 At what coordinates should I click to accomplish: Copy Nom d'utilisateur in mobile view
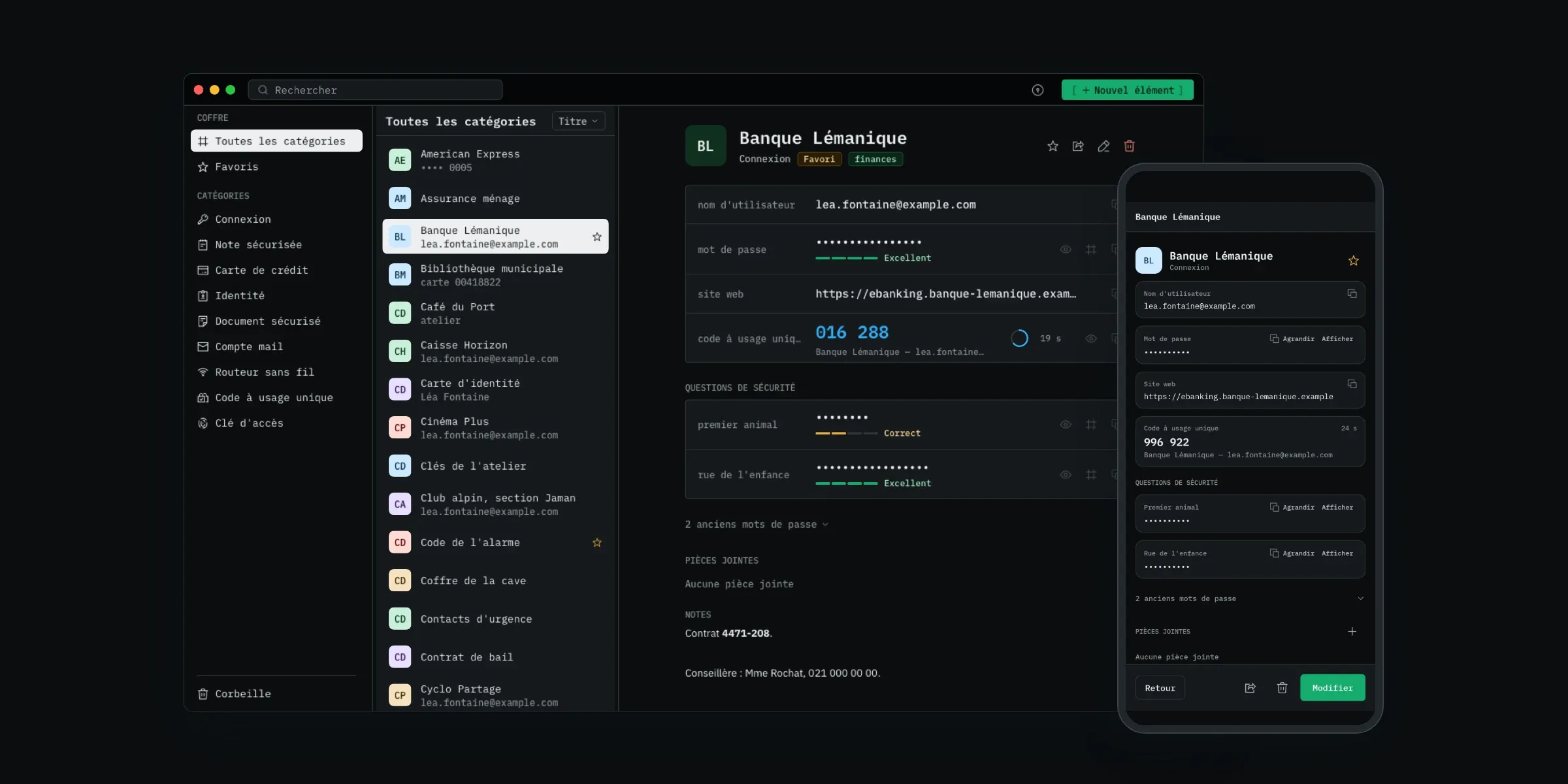click(x=1352, y=293)
